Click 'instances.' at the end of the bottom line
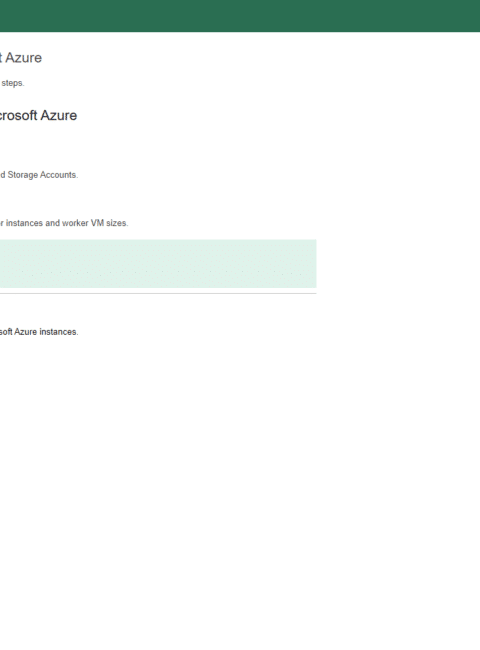The height and width of the screenshot is (650, 480). [x=58, y=332]
